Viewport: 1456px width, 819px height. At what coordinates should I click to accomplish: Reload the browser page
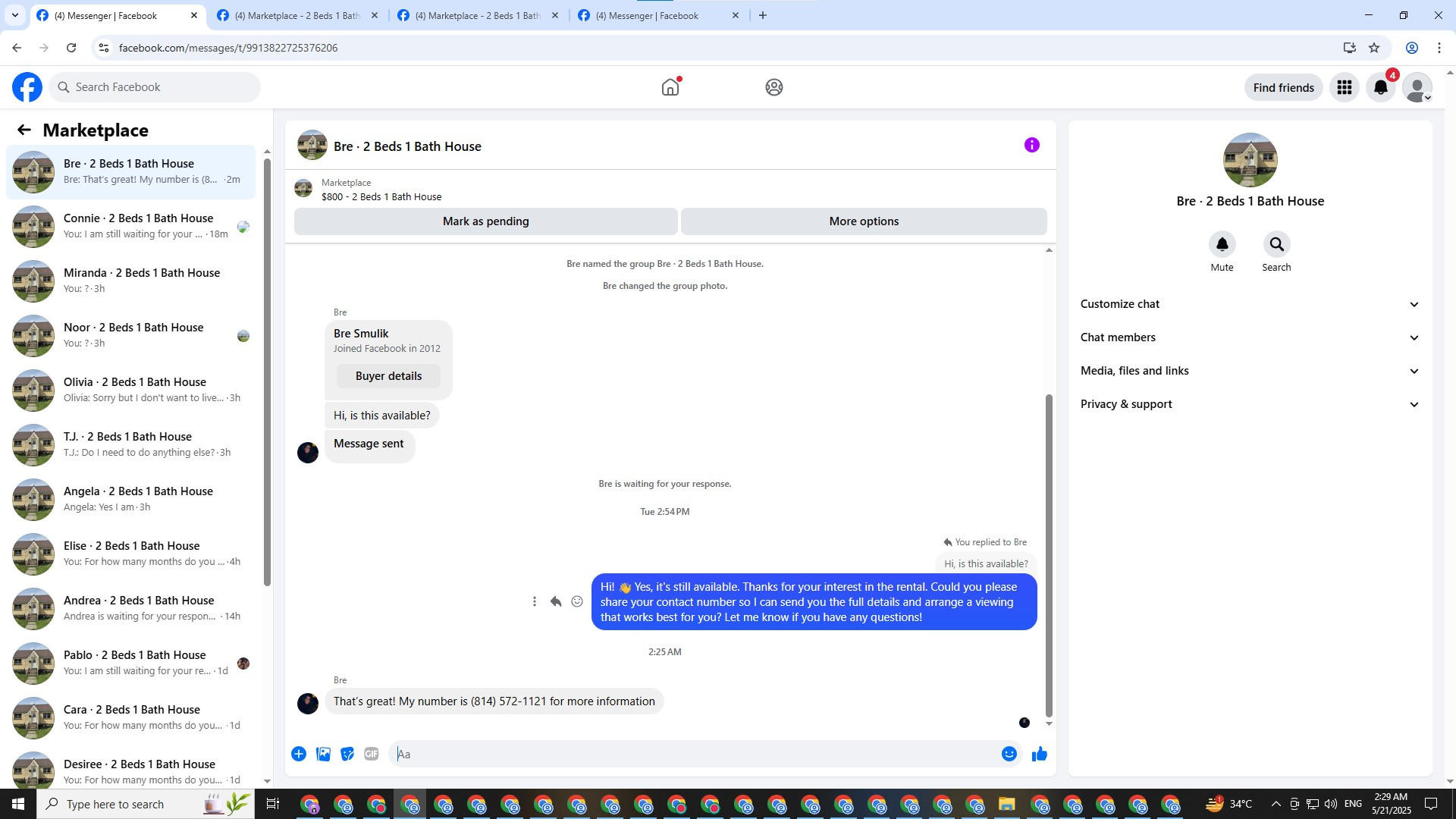coord(71,48)
